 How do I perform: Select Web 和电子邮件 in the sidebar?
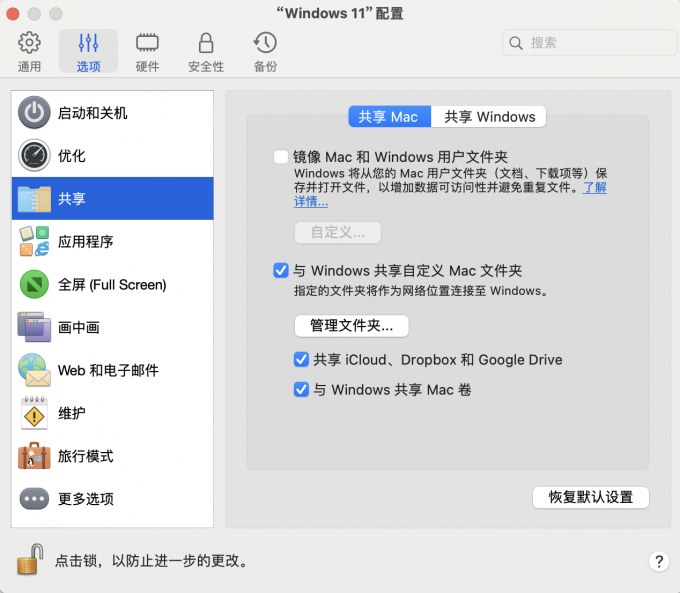(113, 370)
